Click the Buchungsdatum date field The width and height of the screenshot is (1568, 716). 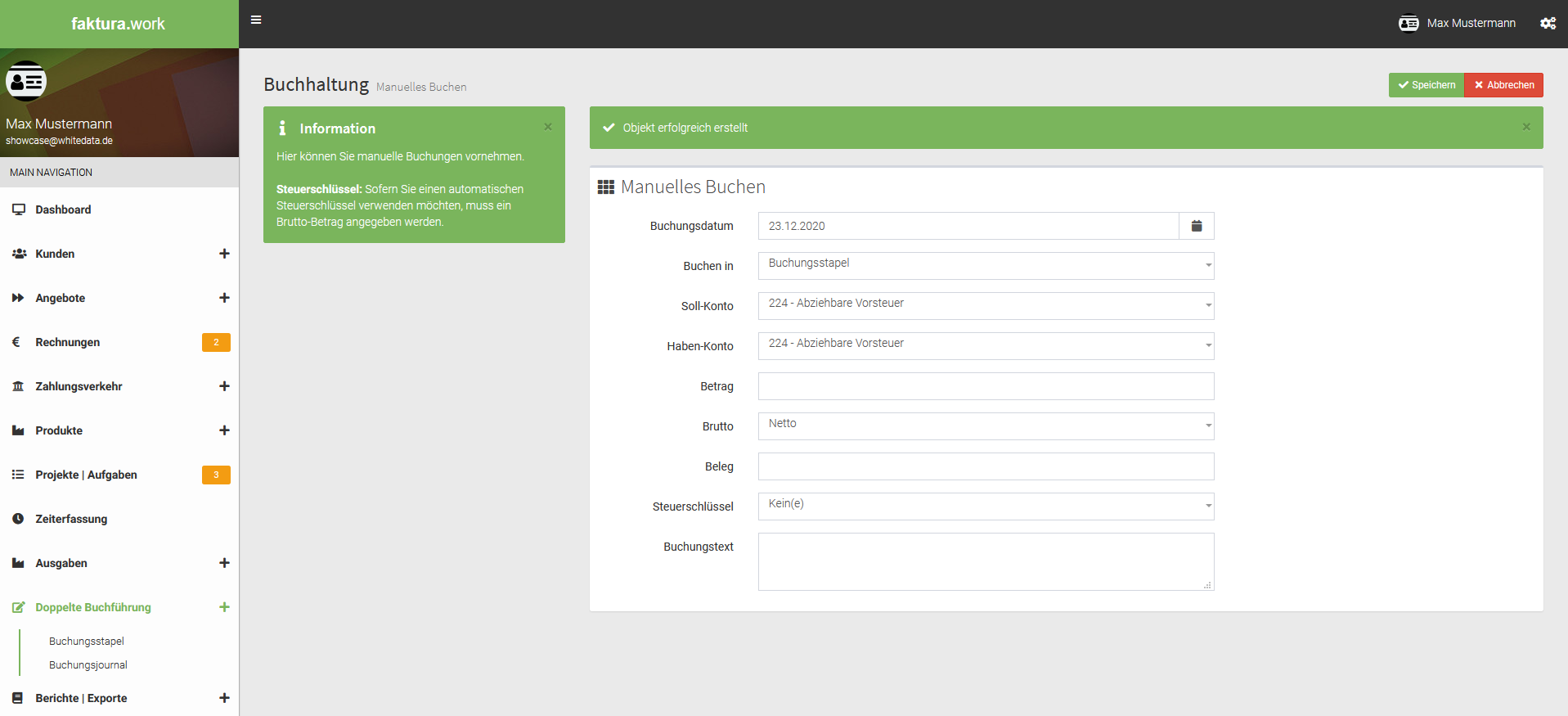pyautogui.click(x=968, y=226)
